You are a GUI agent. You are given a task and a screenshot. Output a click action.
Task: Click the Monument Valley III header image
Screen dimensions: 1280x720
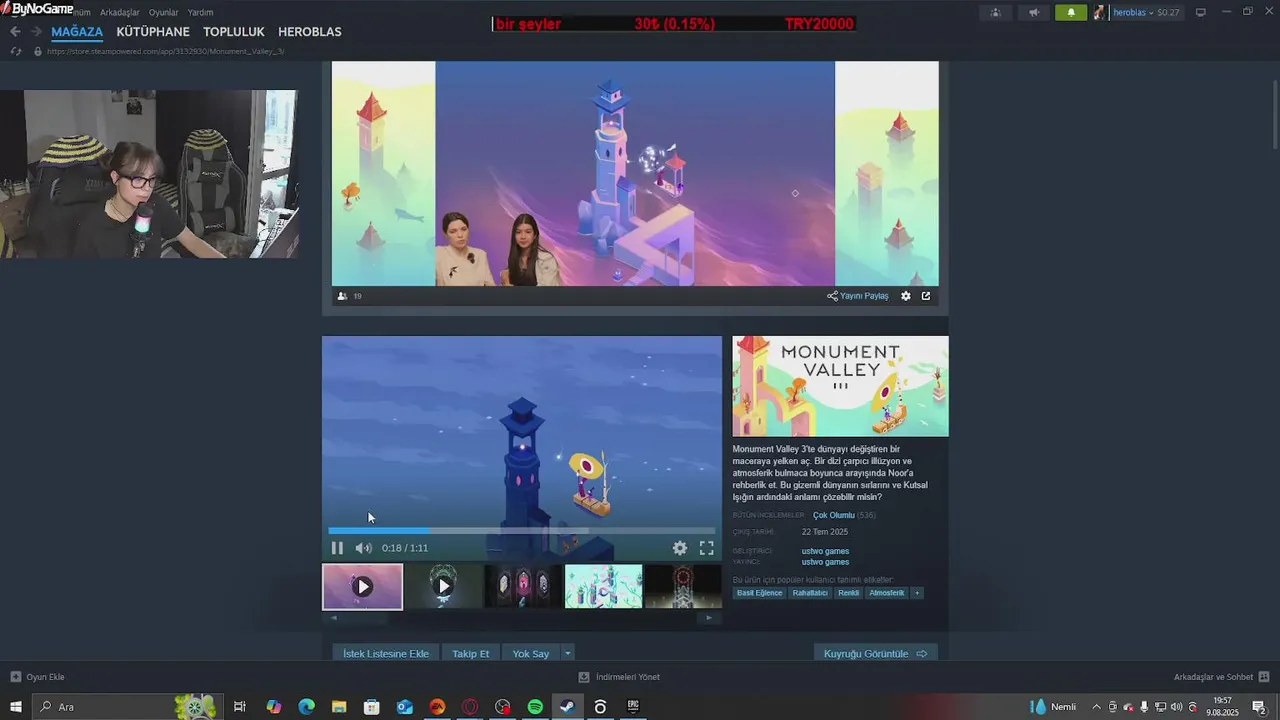pyautogui.click(x=840, y=386)
